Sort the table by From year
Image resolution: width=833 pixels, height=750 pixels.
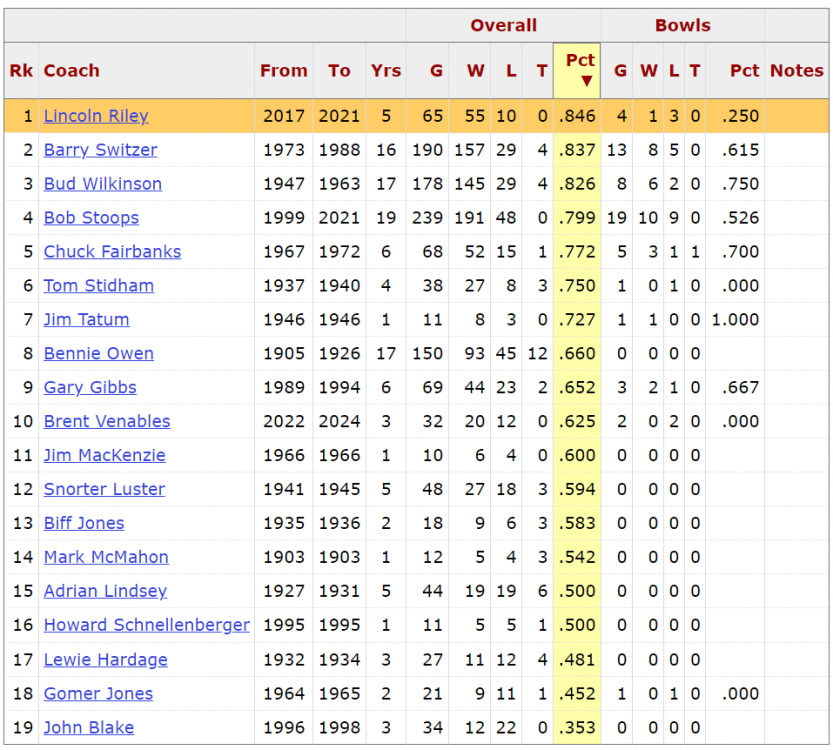283,71
